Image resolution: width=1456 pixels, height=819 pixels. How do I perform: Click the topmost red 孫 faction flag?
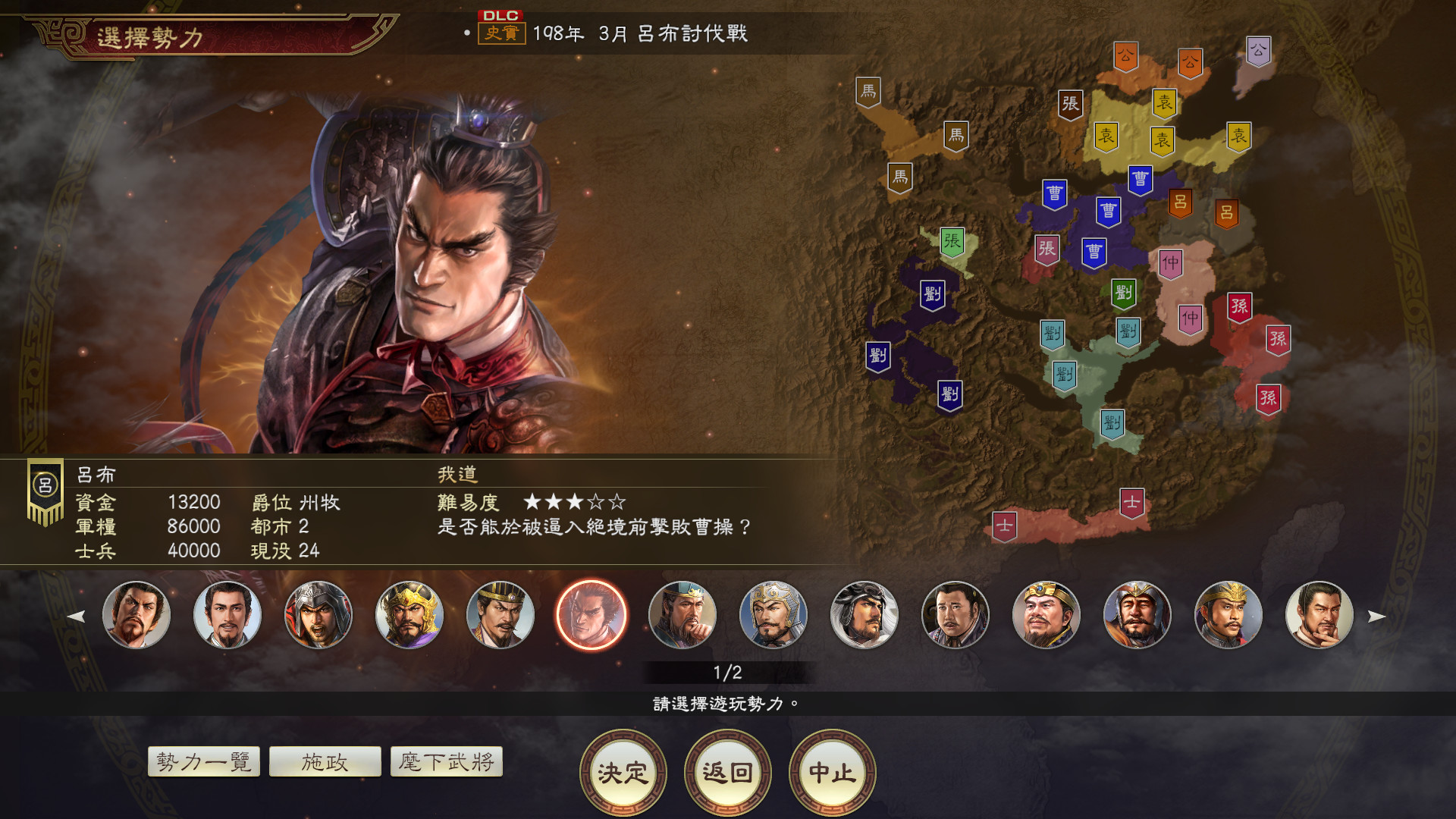(1239, 307)
